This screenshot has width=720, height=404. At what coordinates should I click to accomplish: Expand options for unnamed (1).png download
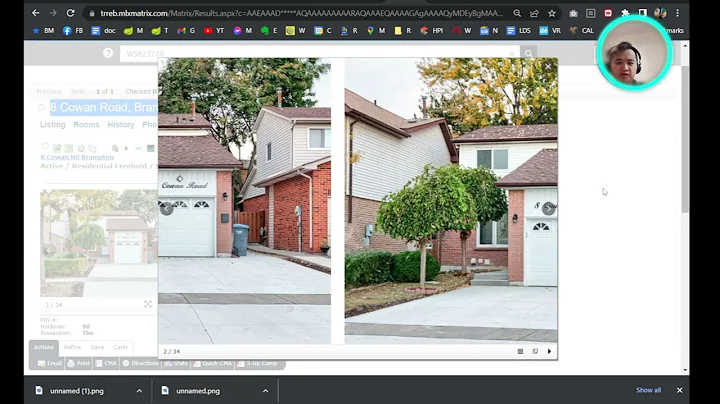coord(139,391)
